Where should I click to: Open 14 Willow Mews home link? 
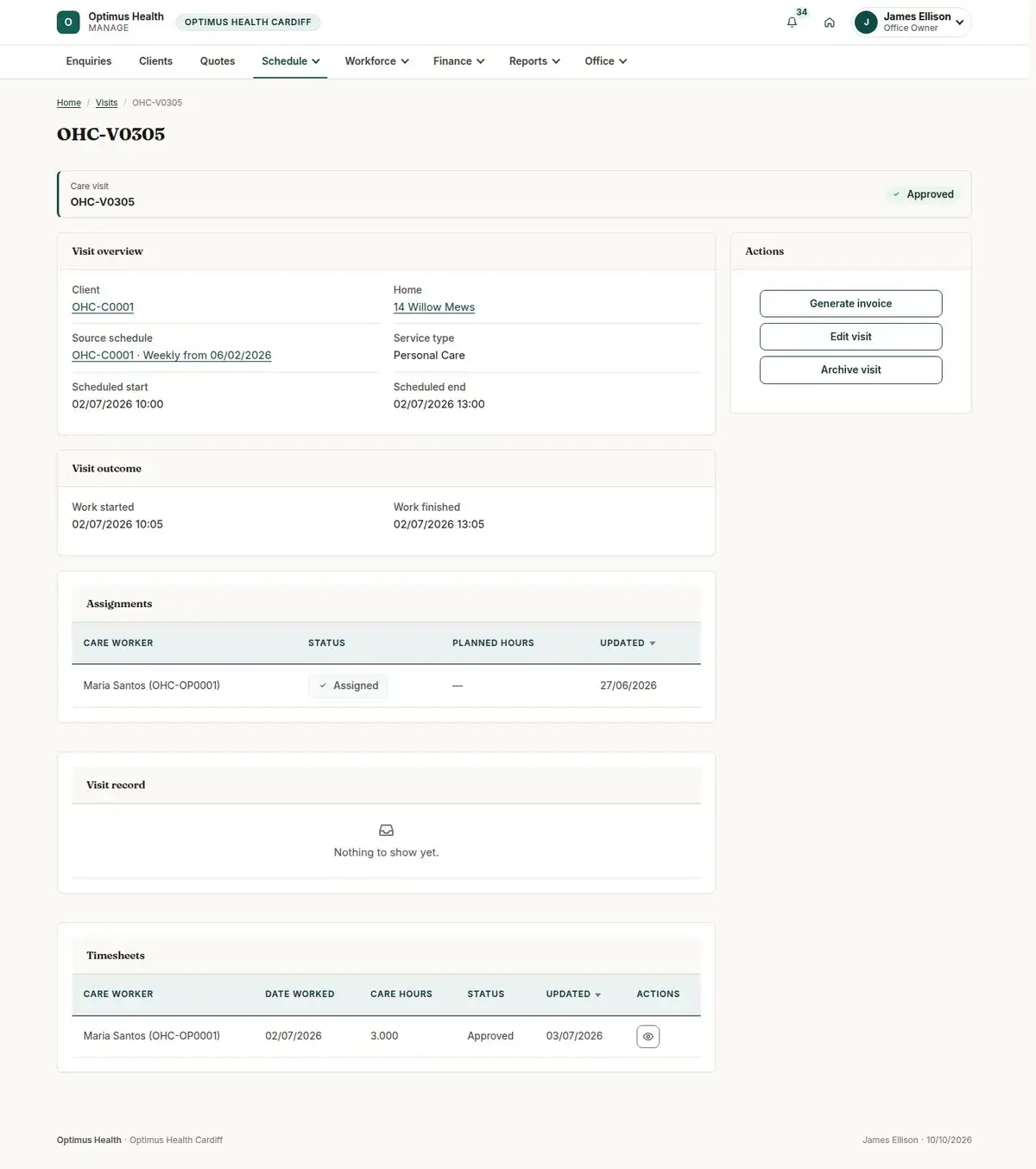[x=434, y=307]
